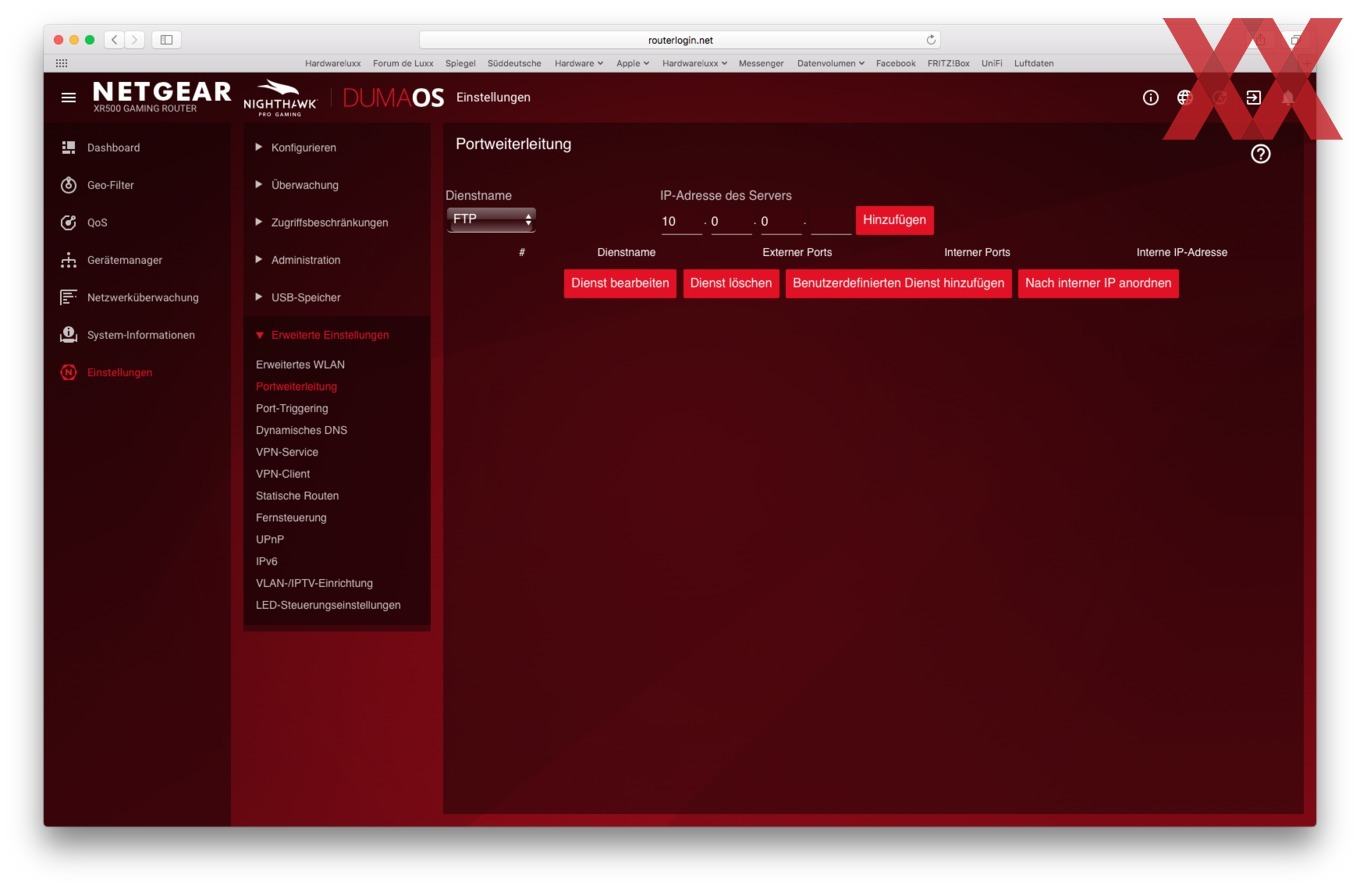
Task: Open Fernsteuerung settings
Action: pyautogui.click(x=291, y=518)
